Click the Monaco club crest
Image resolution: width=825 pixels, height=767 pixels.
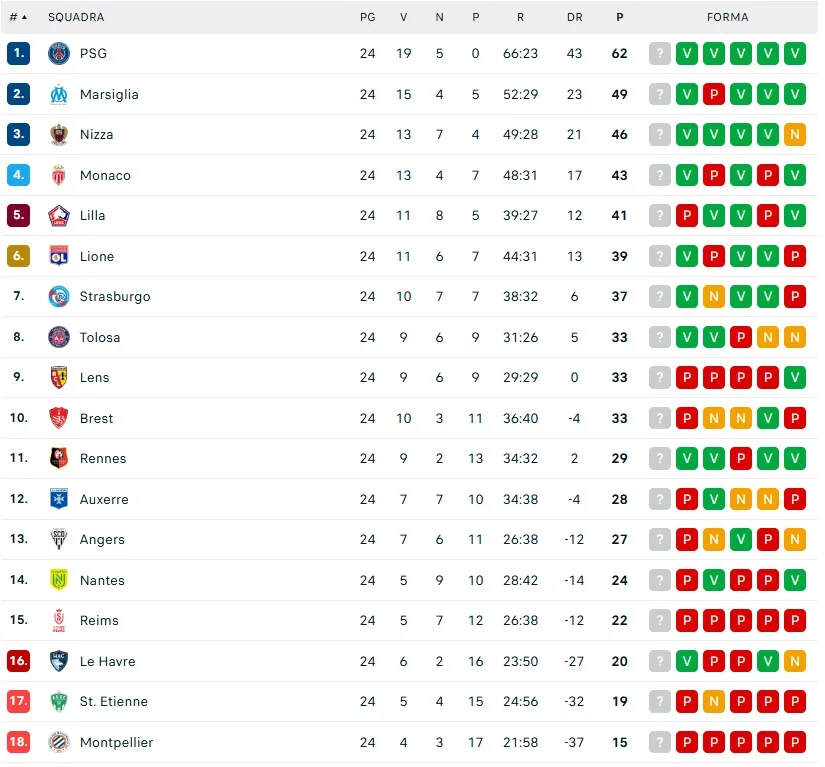pos(59,175)
